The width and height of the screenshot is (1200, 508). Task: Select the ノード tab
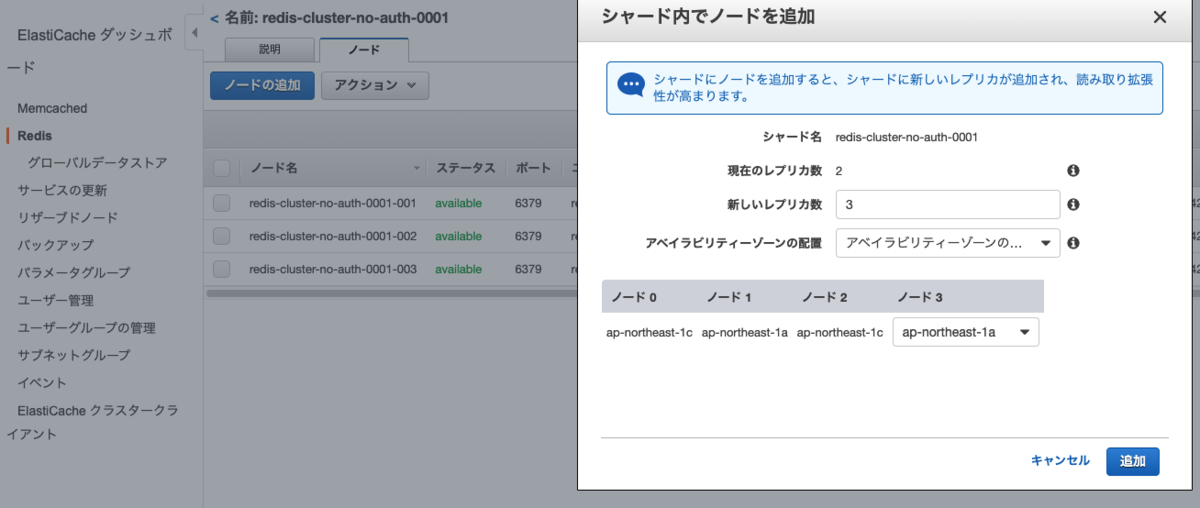(x=363, y=49)
